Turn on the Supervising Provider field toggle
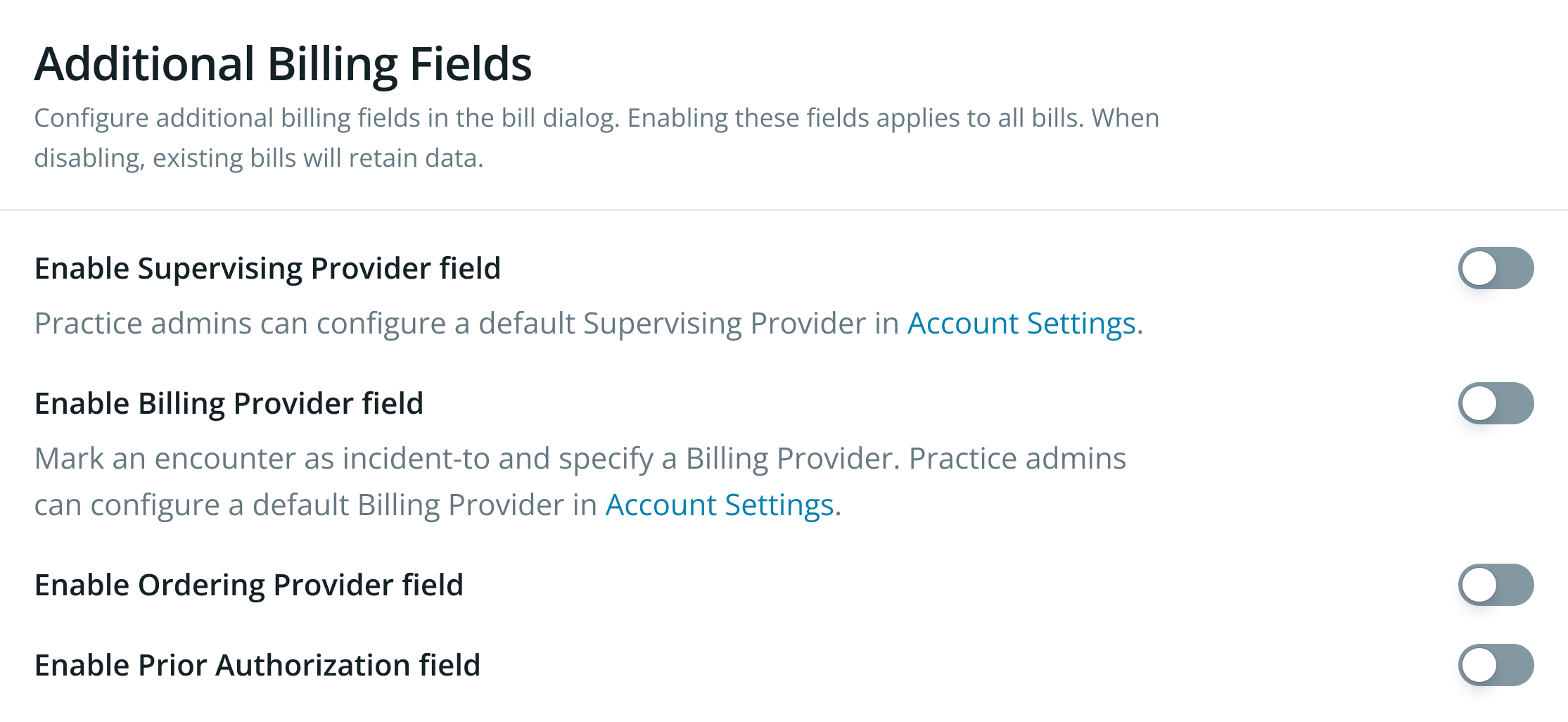The image size is (1568, 722). pos(1495,268)
